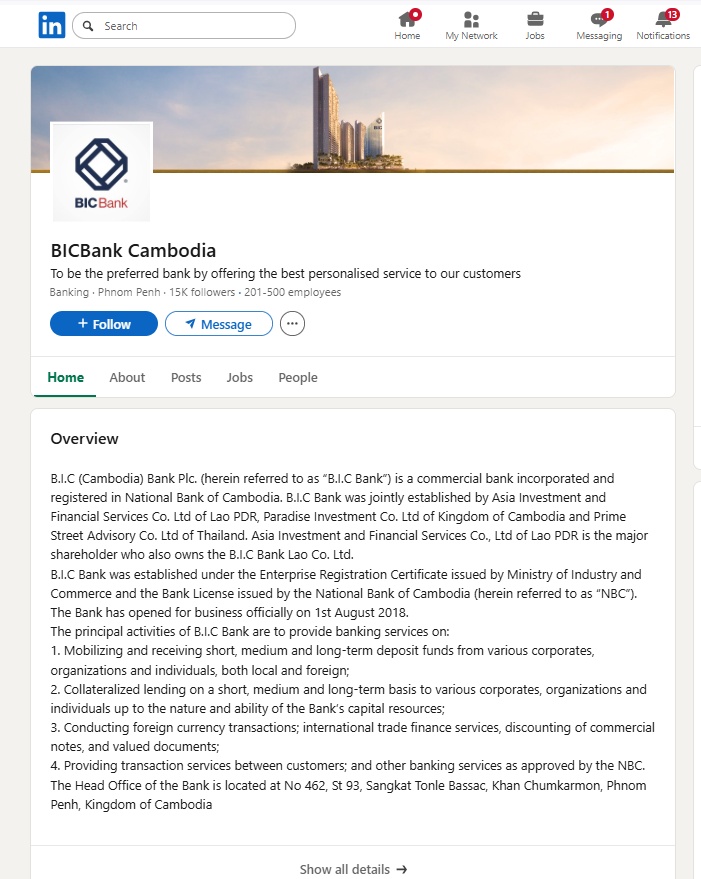Expand details via Show all details arrow
Image resolution: width=701 pixels, height=879 pixels.
point(352,868)
